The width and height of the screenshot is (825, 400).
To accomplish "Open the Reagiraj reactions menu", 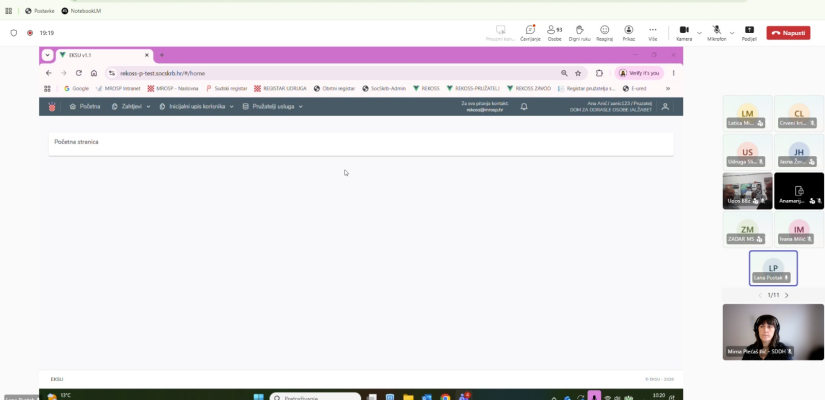I will (605, 33).
